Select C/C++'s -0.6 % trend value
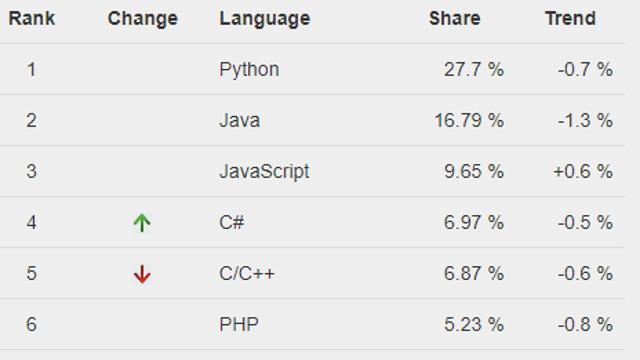Viewport: 640px width, 360px height. 585,273
